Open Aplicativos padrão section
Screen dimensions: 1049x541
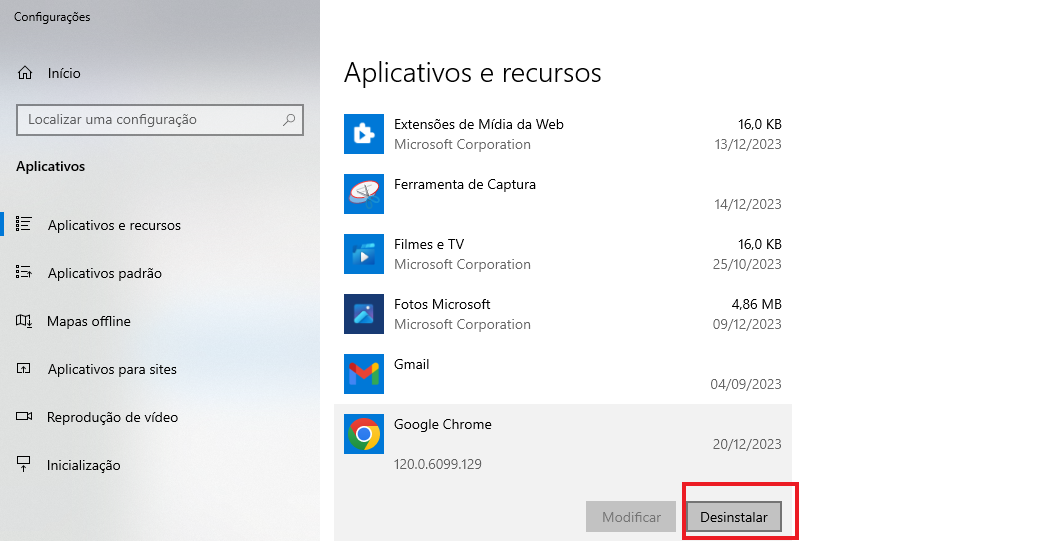(161, 273)
